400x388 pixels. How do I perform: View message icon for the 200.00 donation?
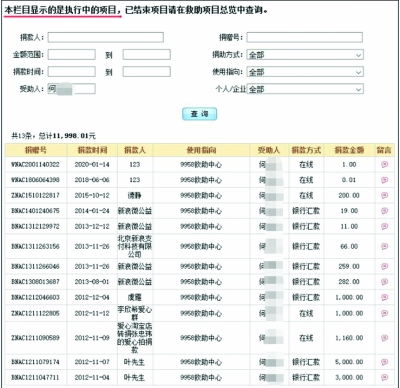(384, 195)
